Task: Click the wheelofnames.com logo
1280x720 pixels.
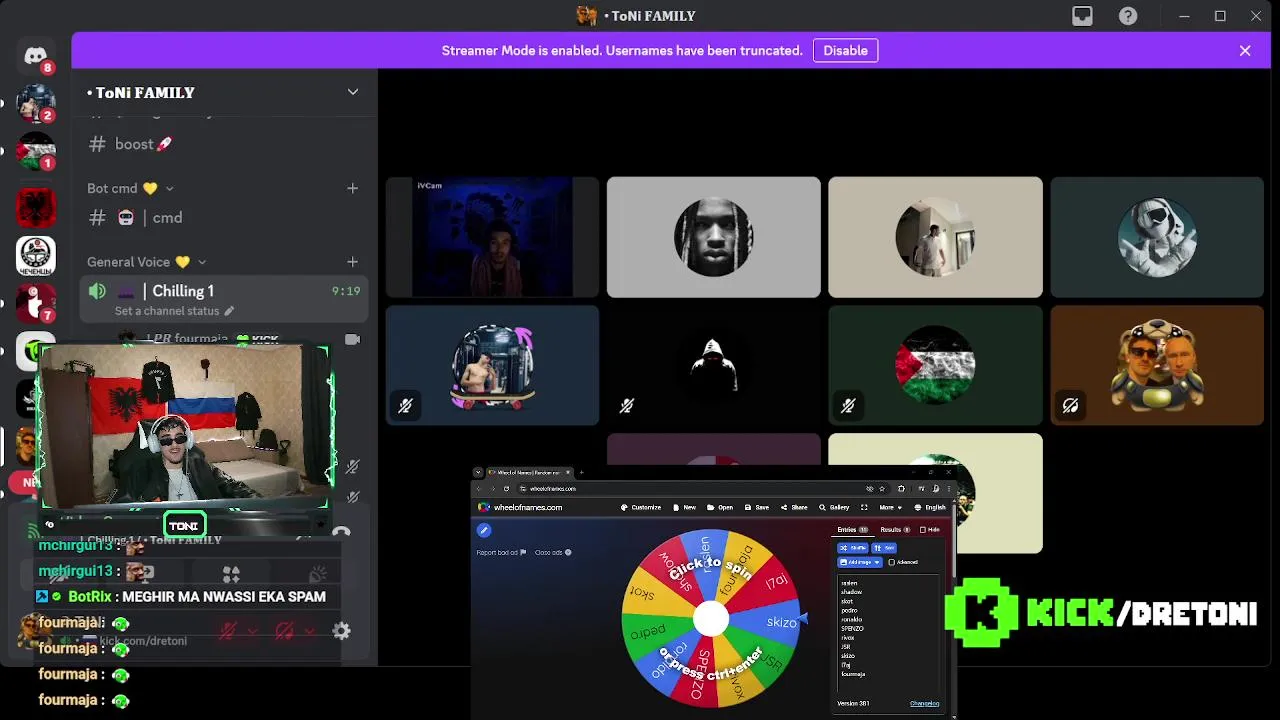Action: pos(520,507)
